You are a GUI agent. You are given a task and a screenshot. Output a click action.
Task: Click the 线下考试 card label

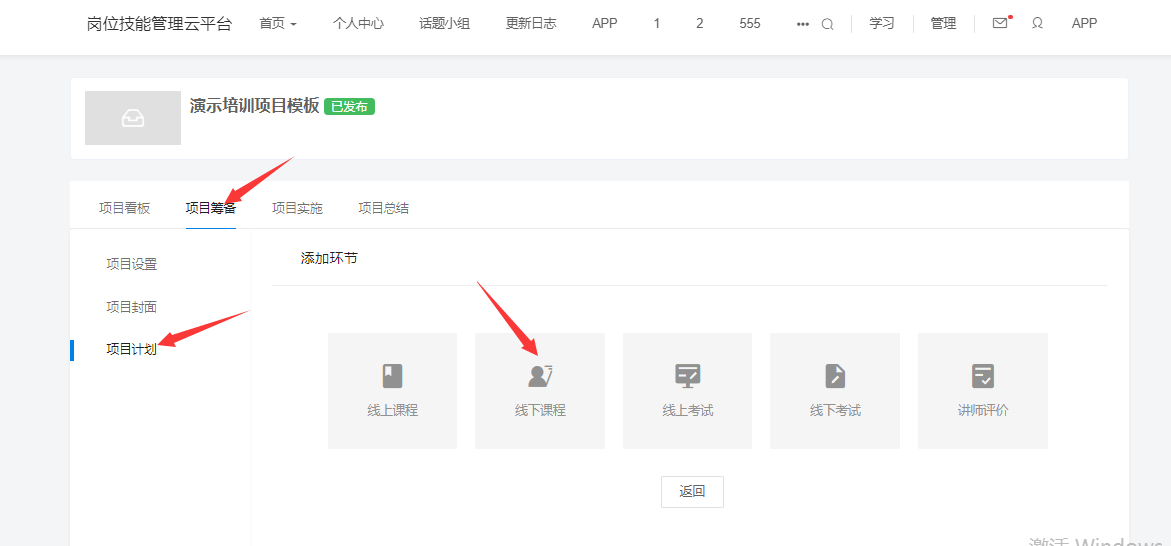(x=835, y=410)
